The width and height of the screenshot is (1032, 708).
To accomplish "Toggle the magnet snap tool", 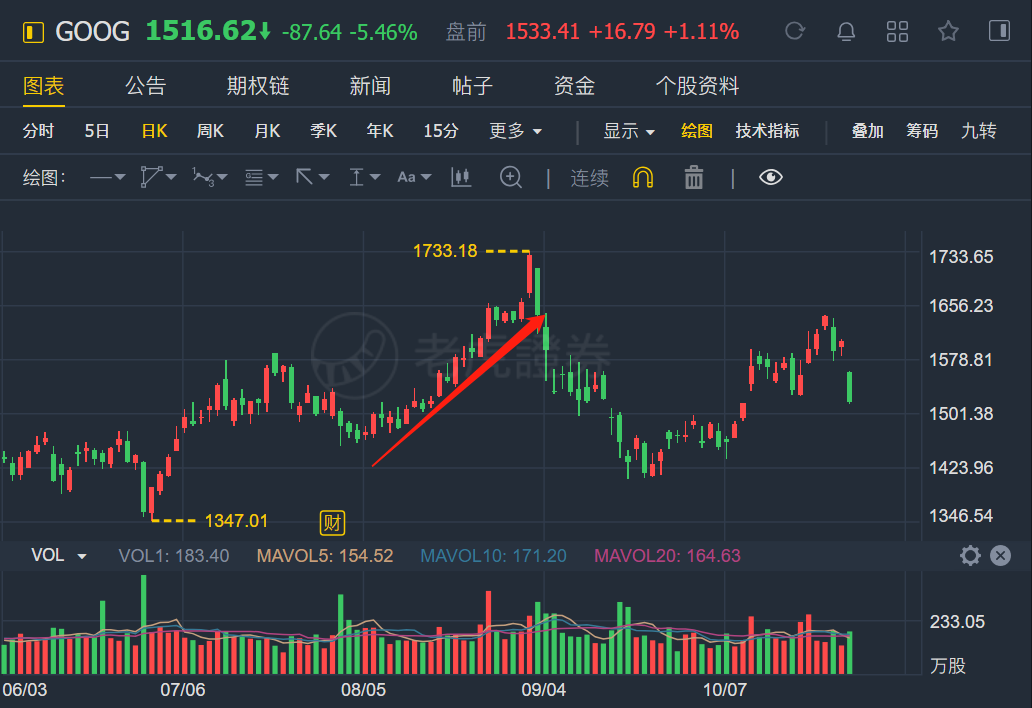I will pos(643,178).
